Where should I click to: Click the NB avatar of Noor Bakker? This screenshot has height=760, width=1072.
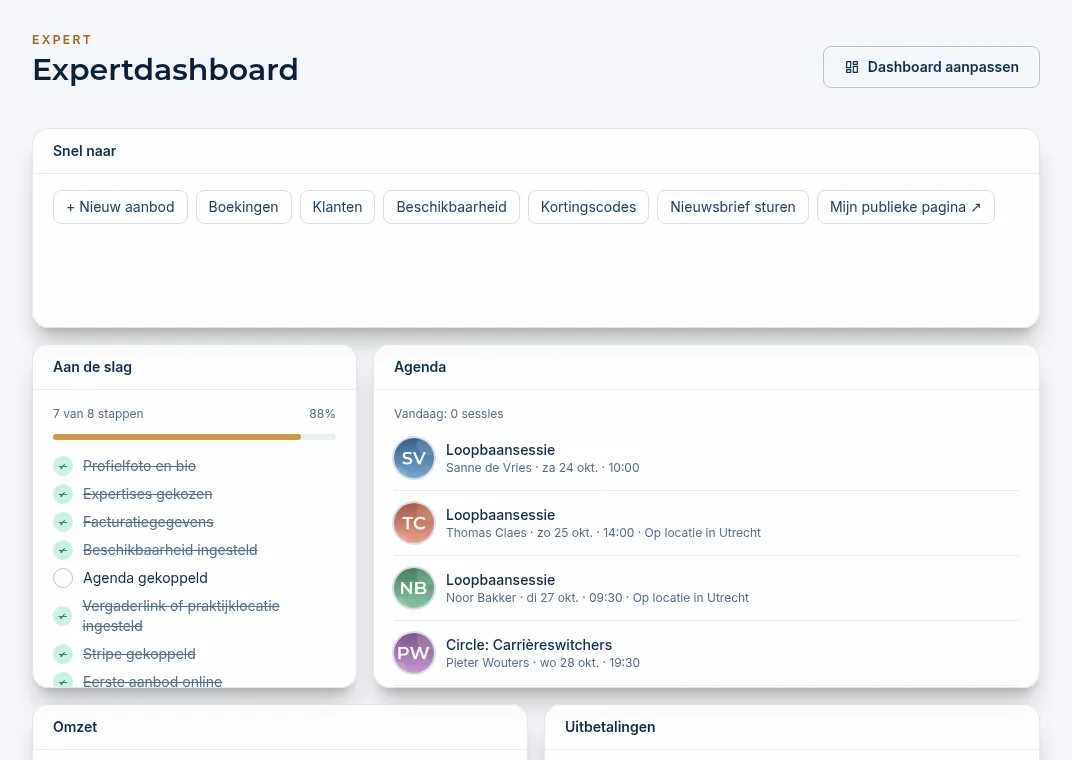(x=414, y=588)
